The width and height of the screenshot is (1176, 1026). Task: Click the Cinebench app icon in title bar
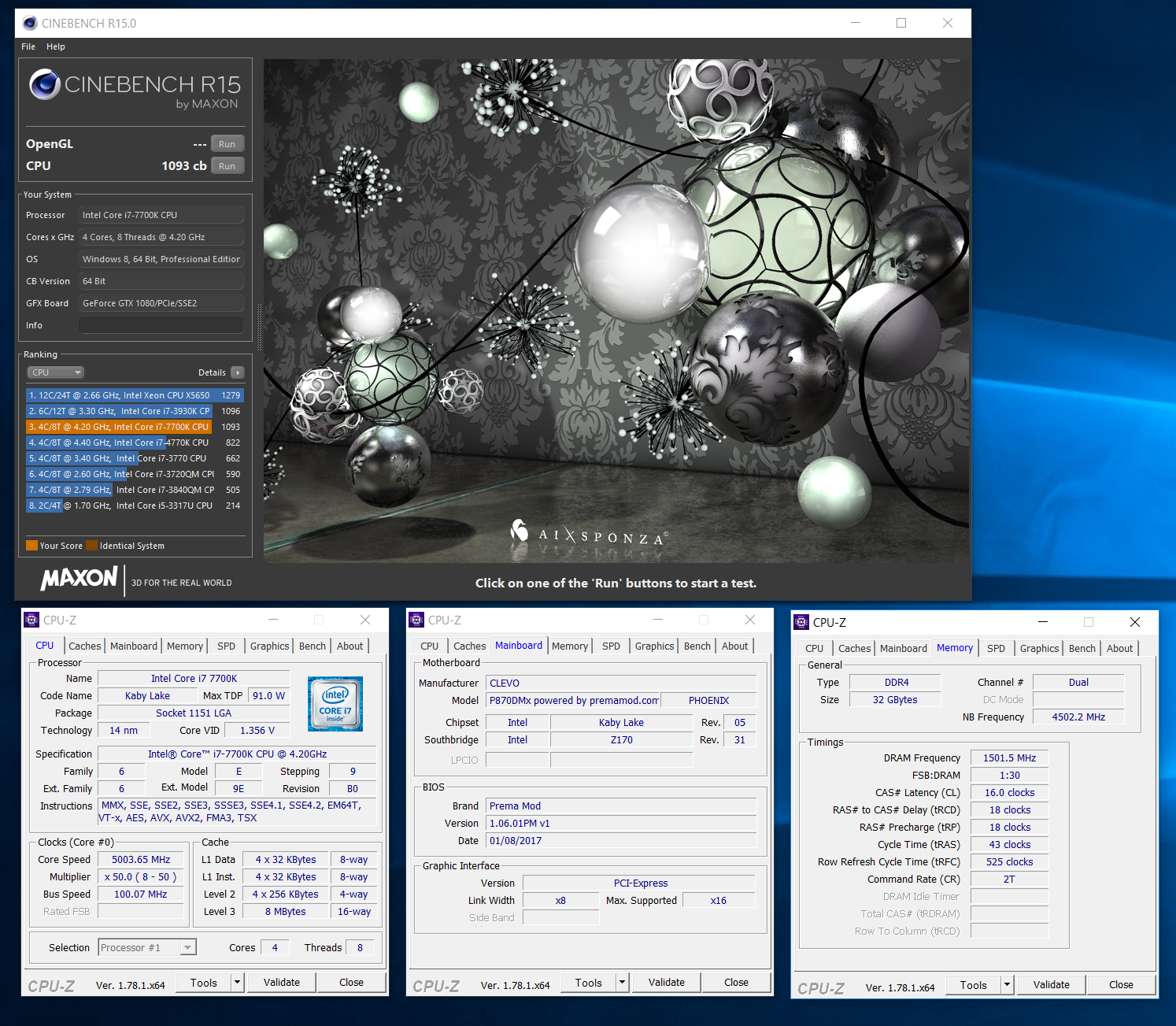[x=30, y=23]
